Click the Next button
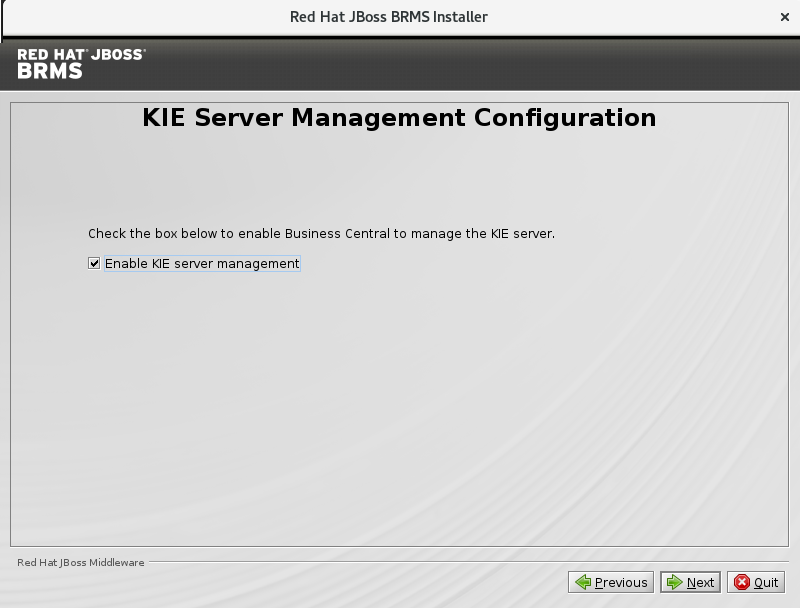 tap(690, 582)
